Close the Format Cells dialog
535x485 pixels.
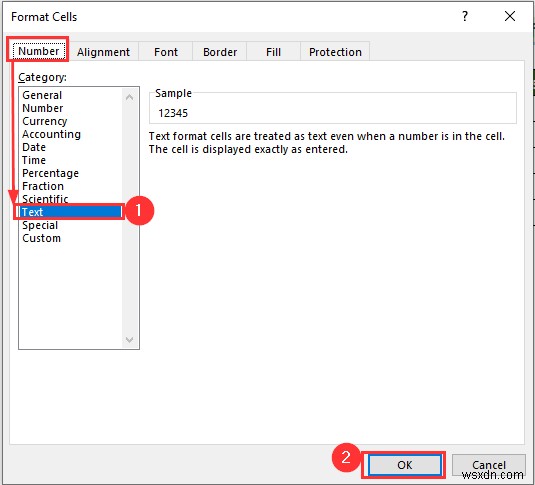(510, 16)
